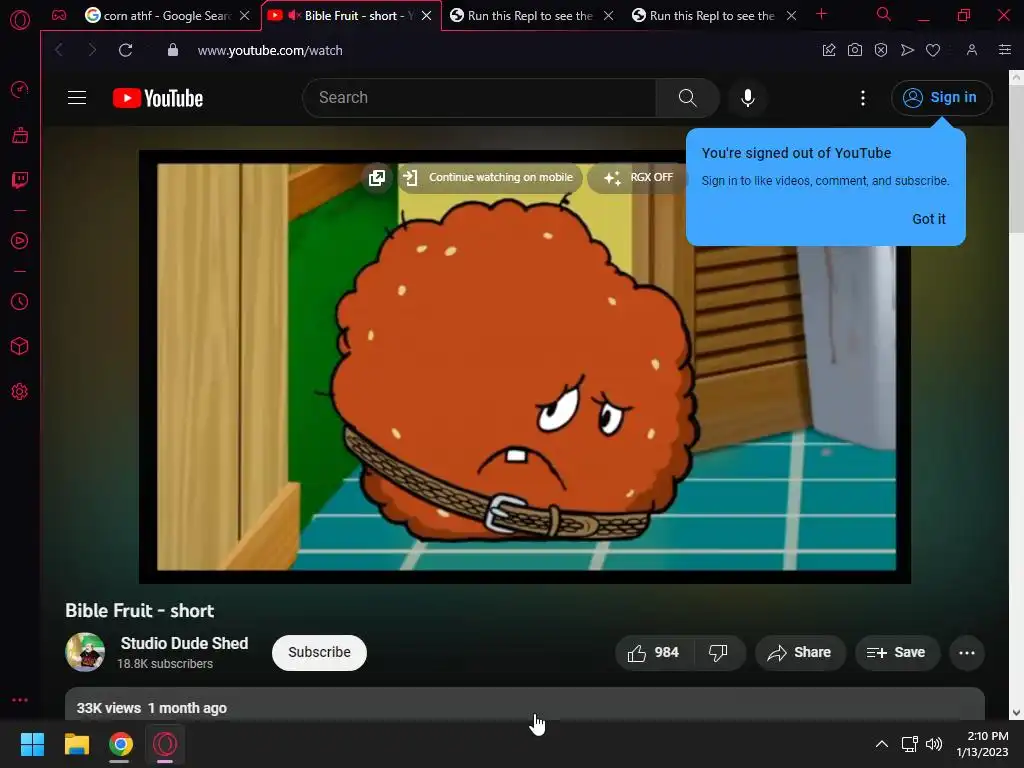
Task: Click the YouTube search magnifier button
Action: tap(688, 98)
